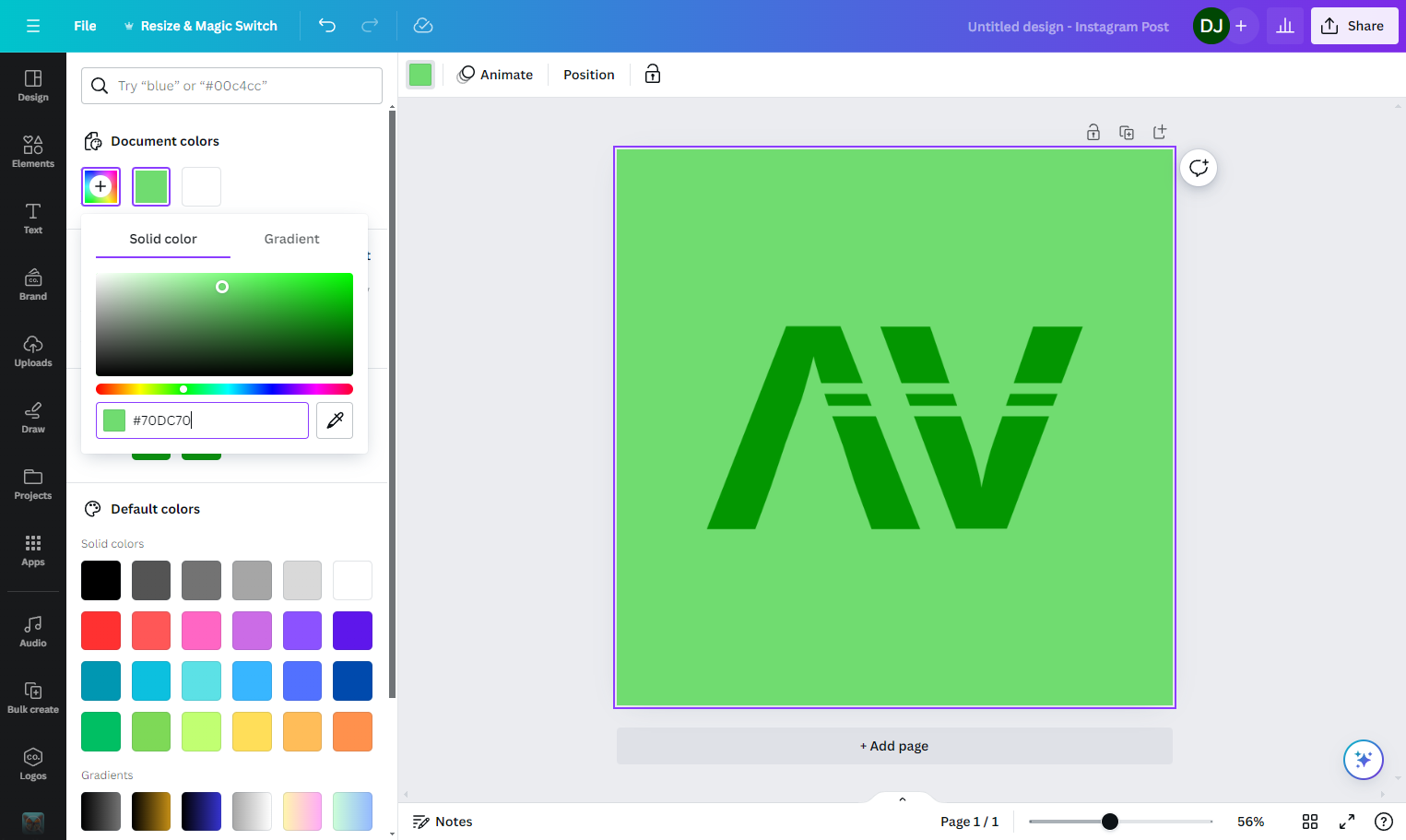Open the Projects sidebar panel
Screen dimensions: 1406x840
[x=33, y=484]
